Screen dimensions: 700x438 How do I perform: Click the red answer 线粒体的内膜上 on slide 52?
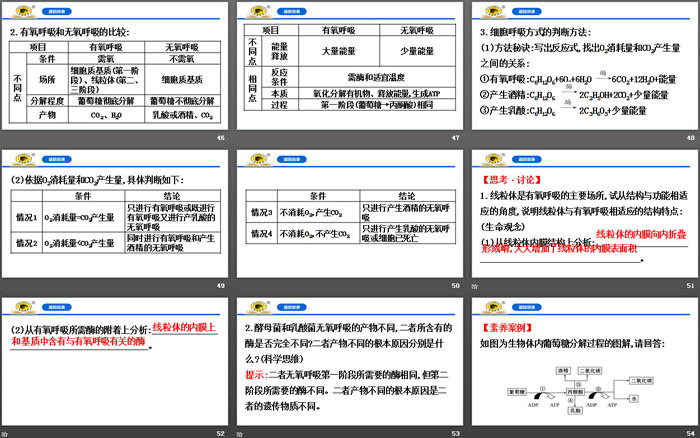tap(184, 327)
